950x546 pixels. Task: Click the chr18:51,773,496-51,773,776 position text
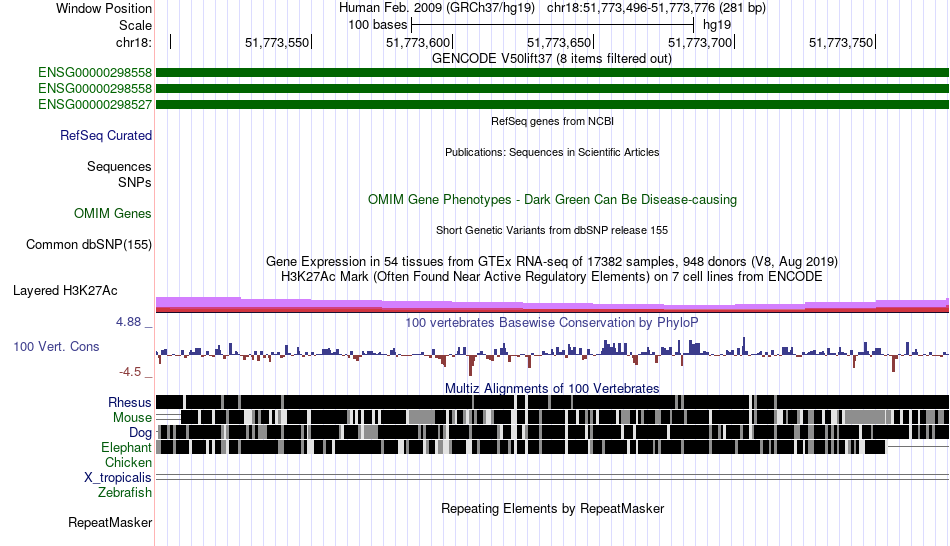point(656,8)
